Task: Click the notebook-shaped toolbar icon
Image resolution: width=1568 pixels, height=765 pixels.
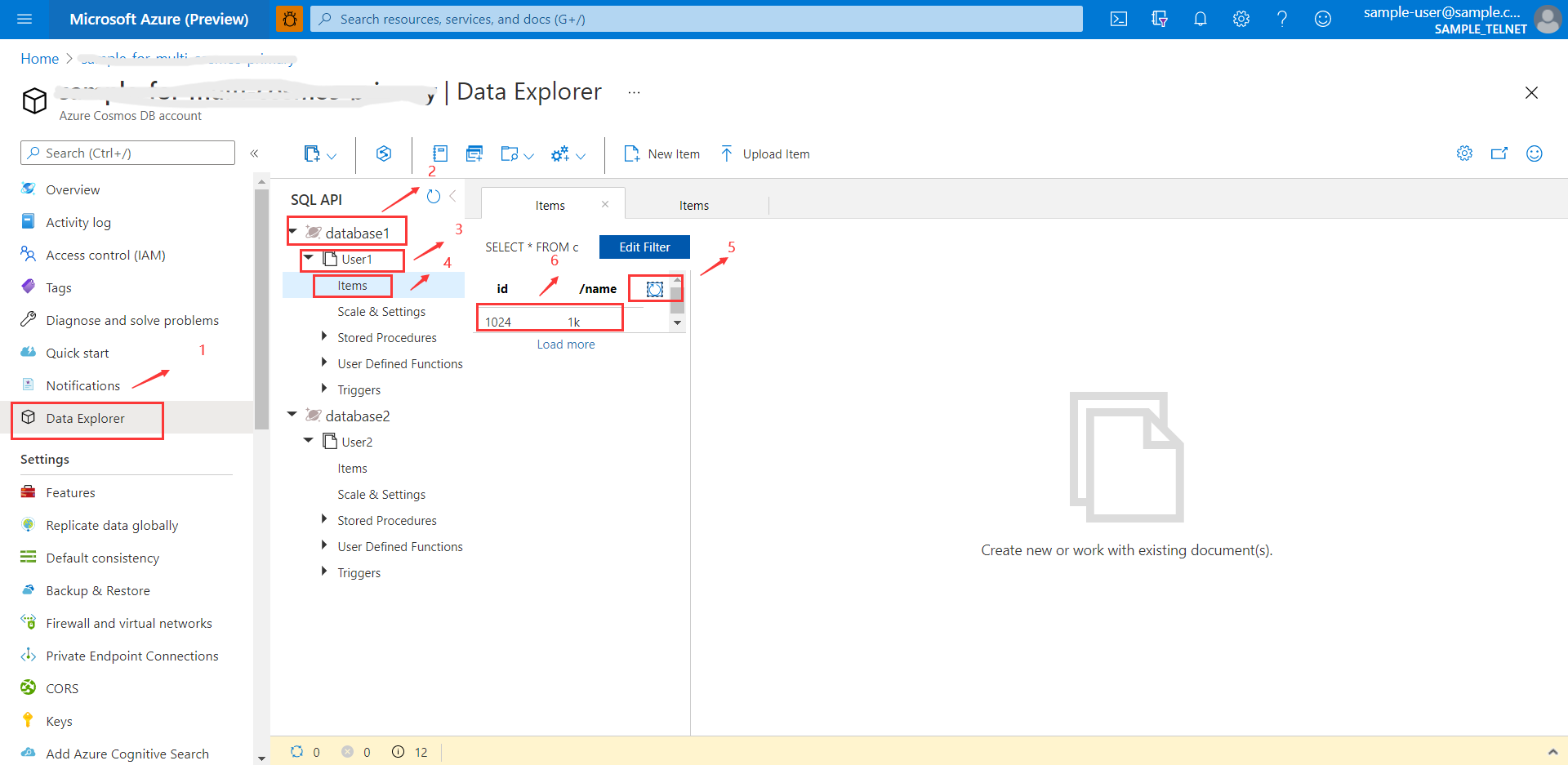Action: 440,153
